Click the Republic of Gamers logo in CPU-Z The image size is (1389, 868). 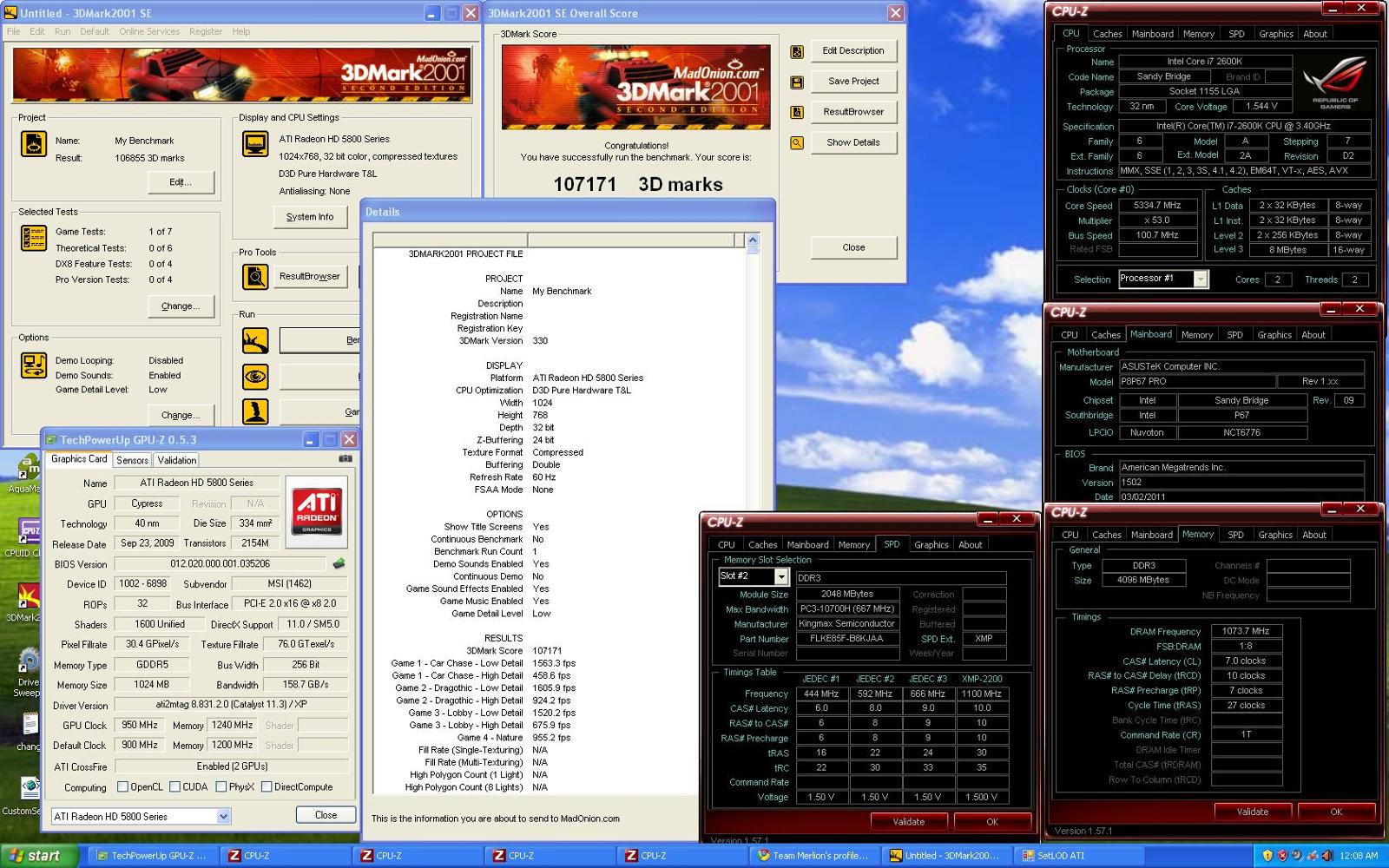1335,83
